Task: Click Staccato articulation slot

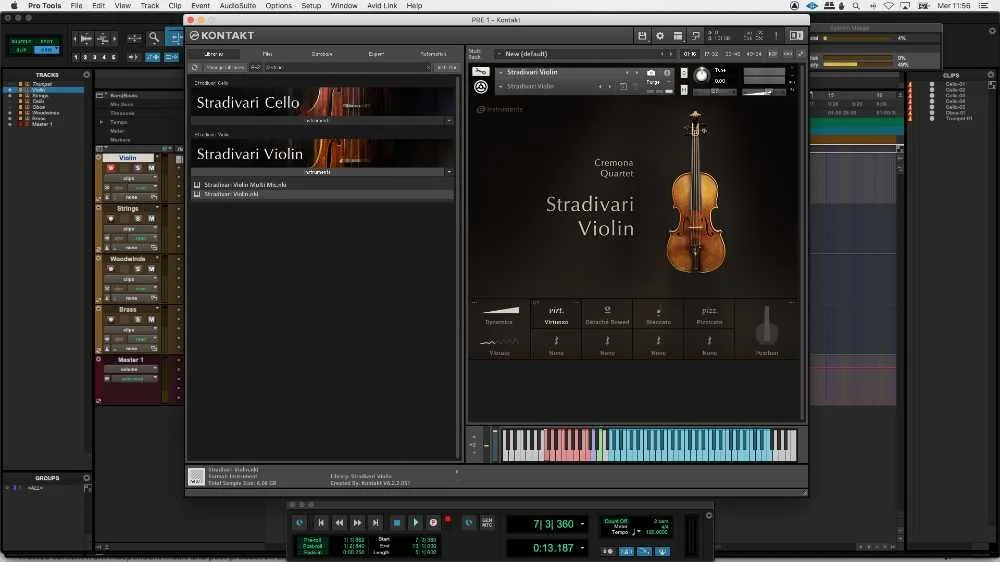Action: [658, 314]
